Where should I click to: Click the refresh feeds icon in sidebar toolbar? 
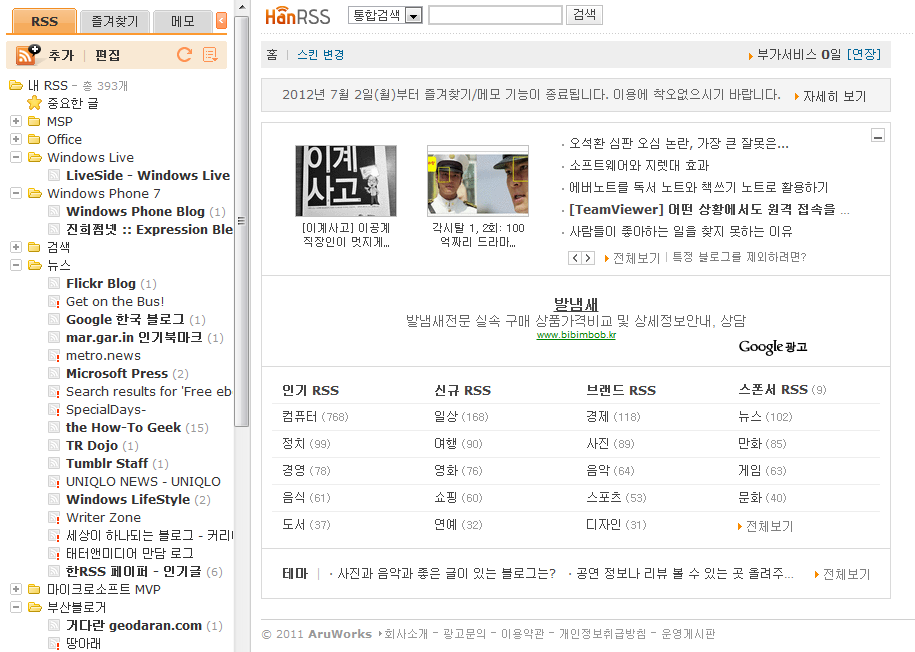(184, 55)
